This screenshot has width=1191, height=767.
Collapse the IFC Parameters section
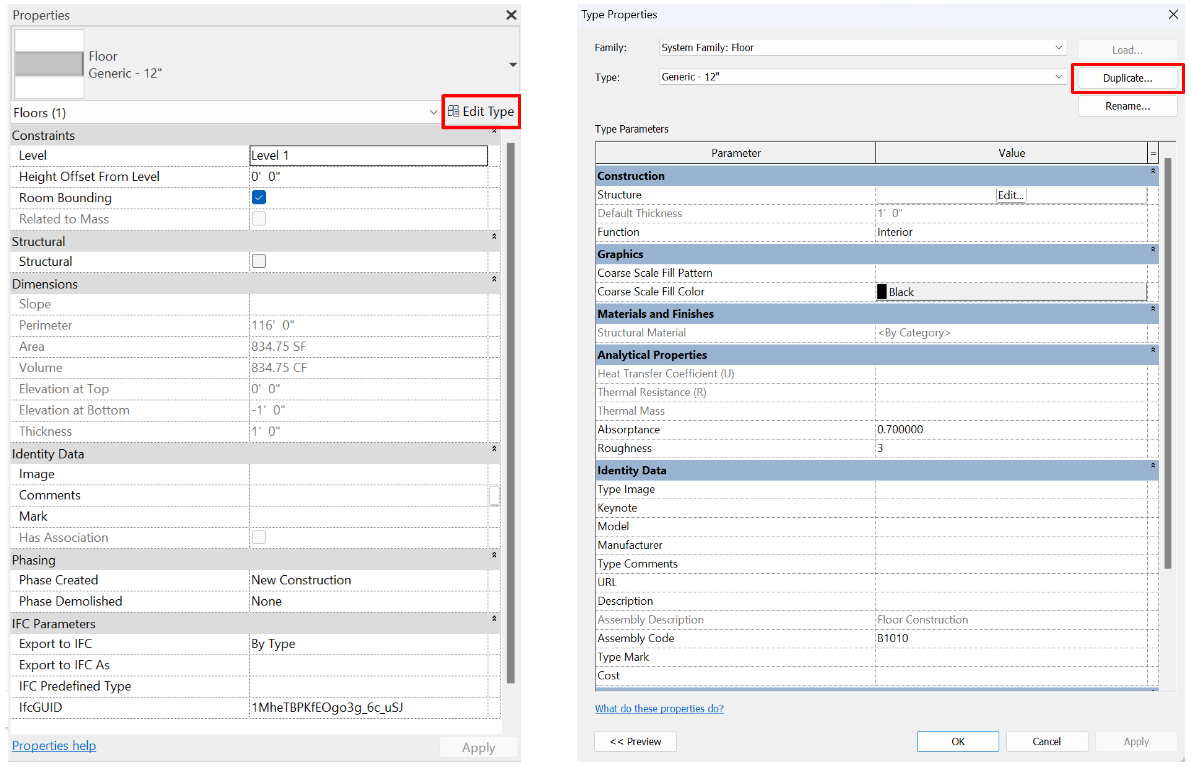click(x=494, y=620)
